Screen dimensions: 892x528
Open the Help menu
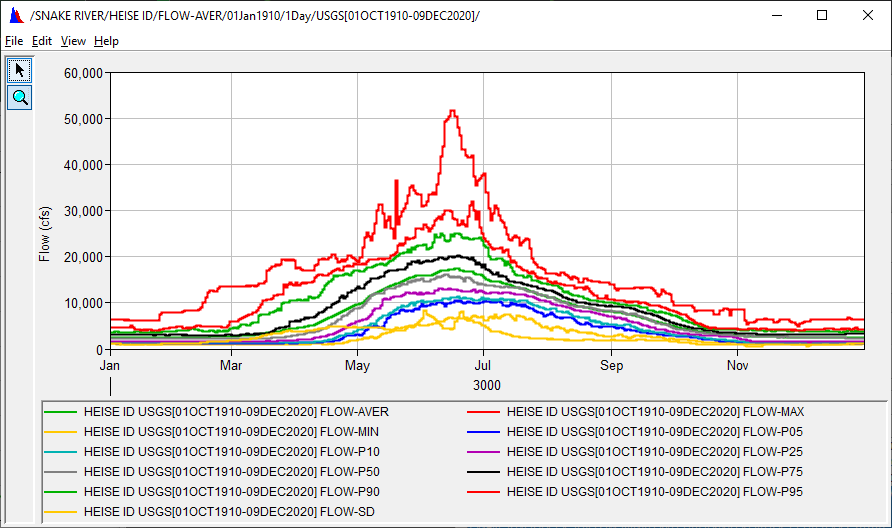tap(106, 41)
